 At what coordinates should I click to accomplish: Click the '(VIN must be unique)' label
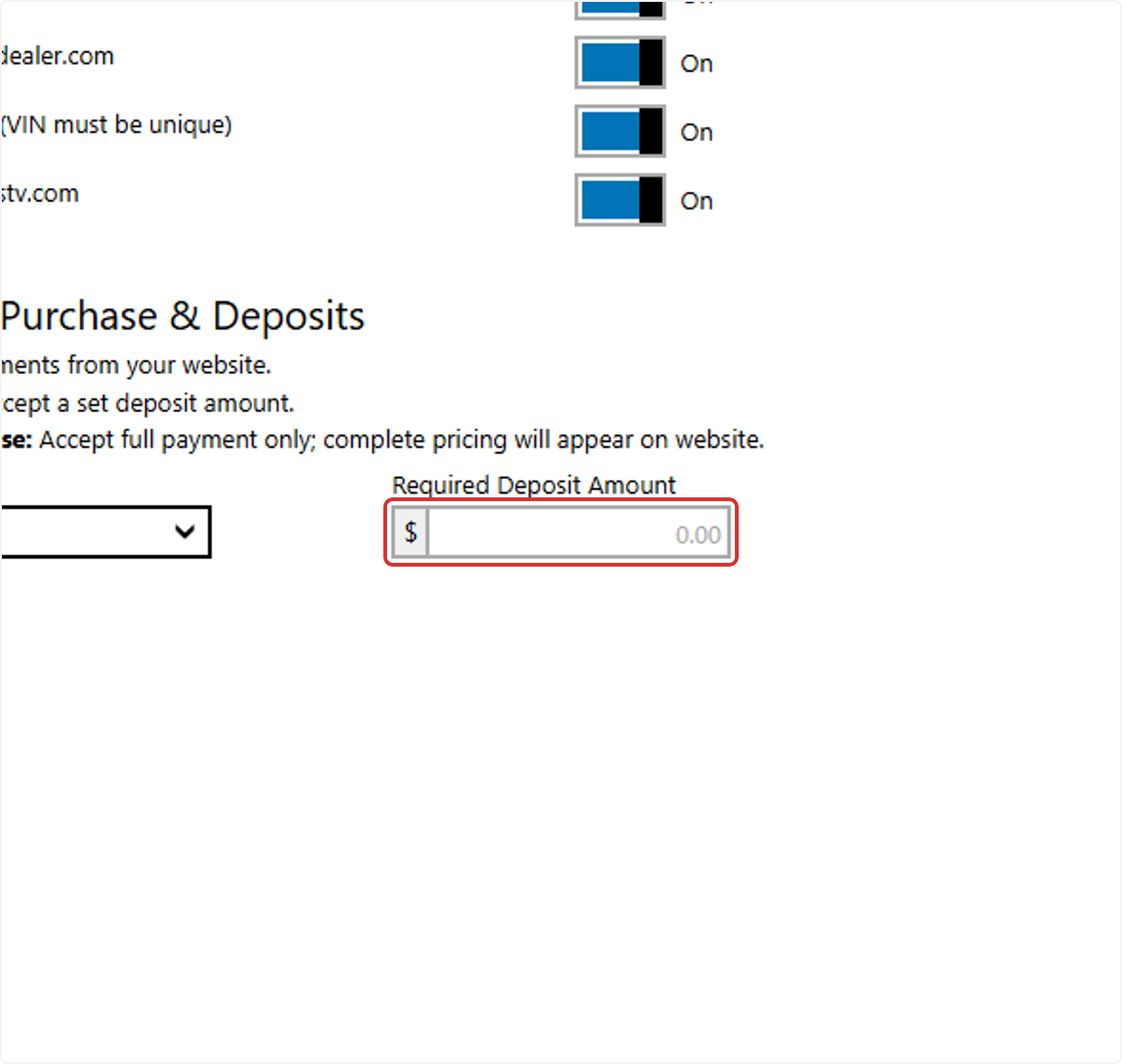(116, 124)
